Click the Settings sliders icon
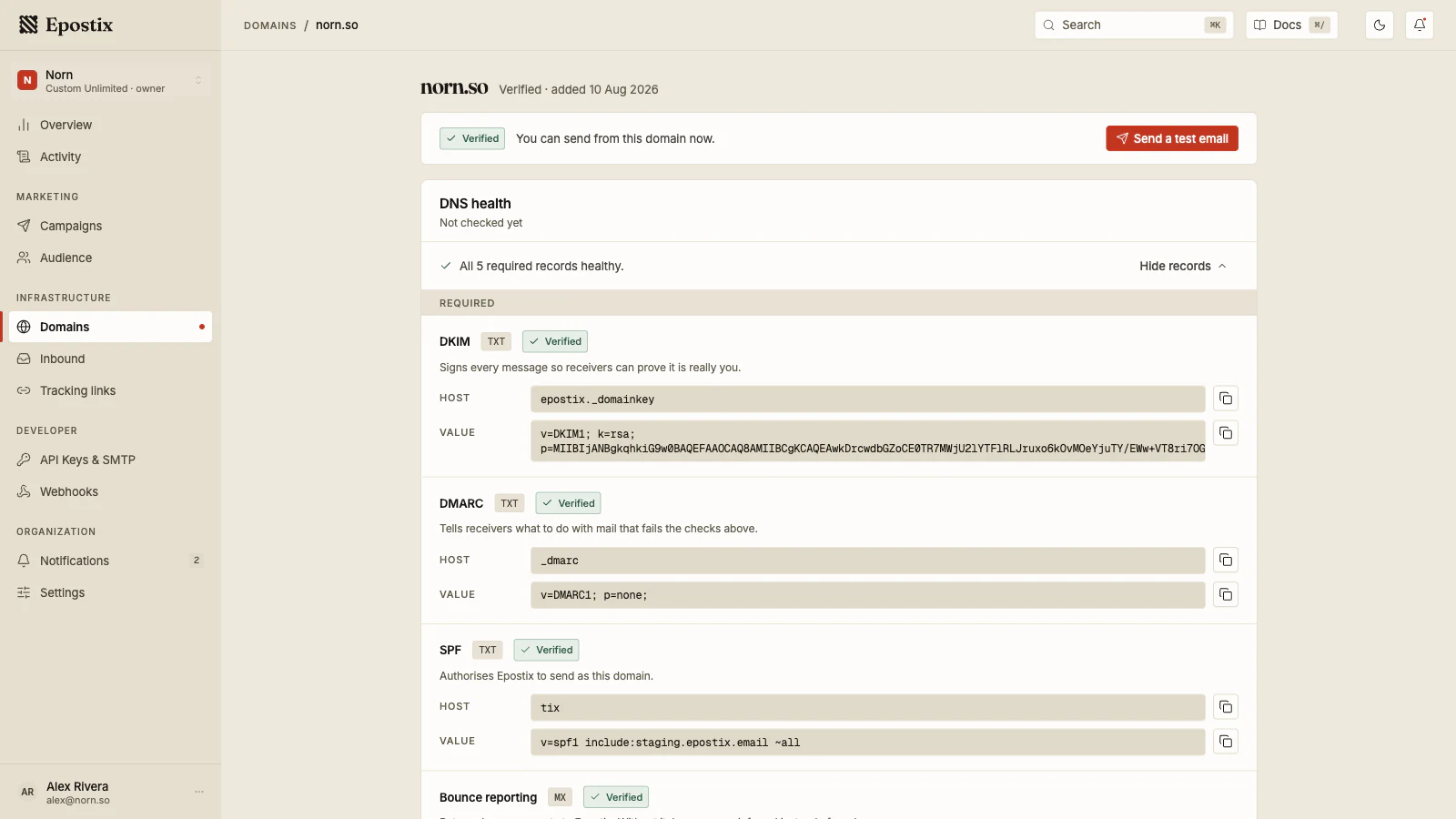Screen dimensions: 1456x819 pyautogui.click(x=24, y=592)
